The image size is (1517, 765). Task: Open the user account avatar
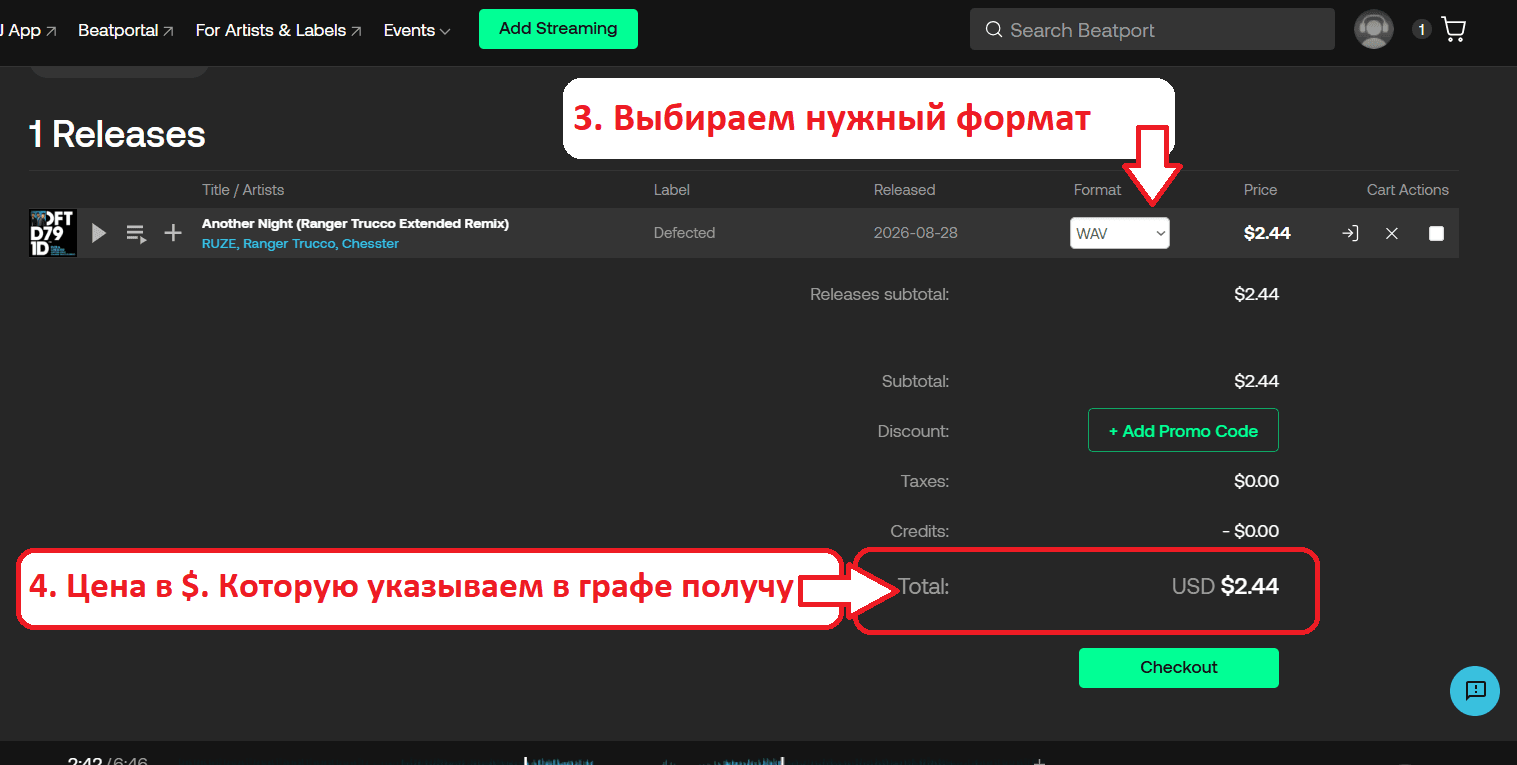pyautogui.click(x=1374, y=29)
